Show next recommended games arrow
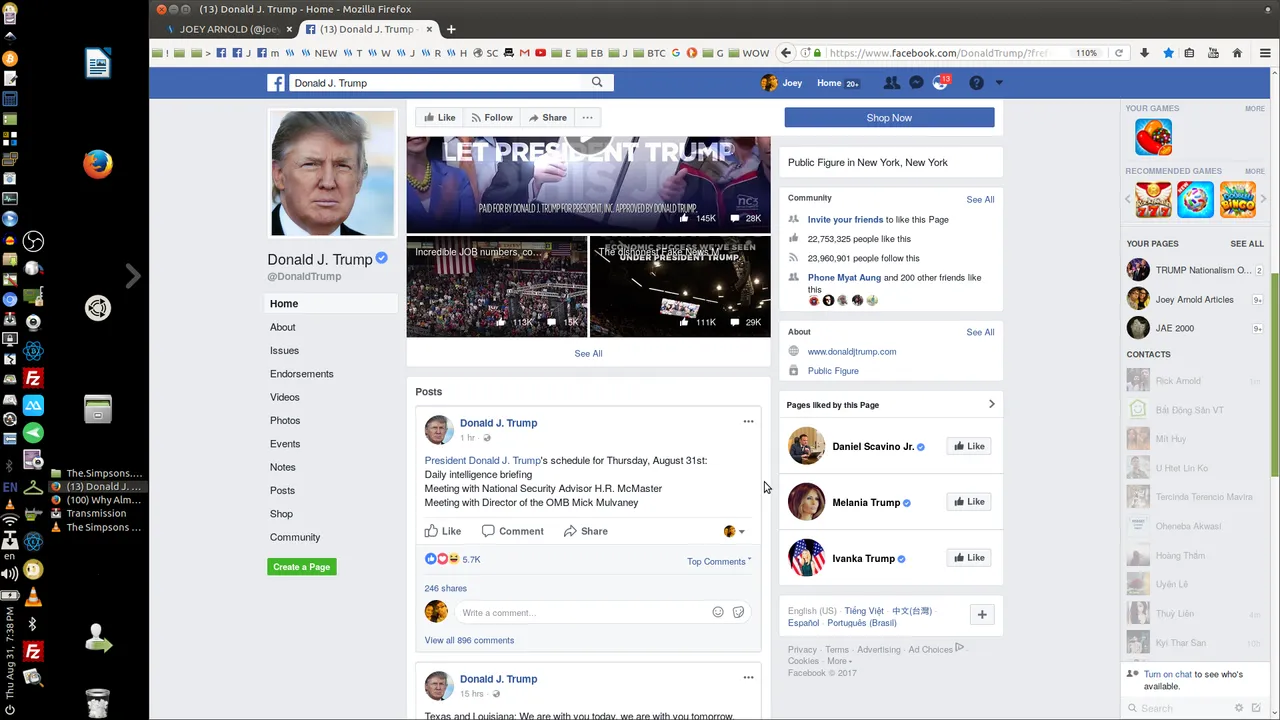This screenshot has width=1280, height=720. [x=1264, y=199]
